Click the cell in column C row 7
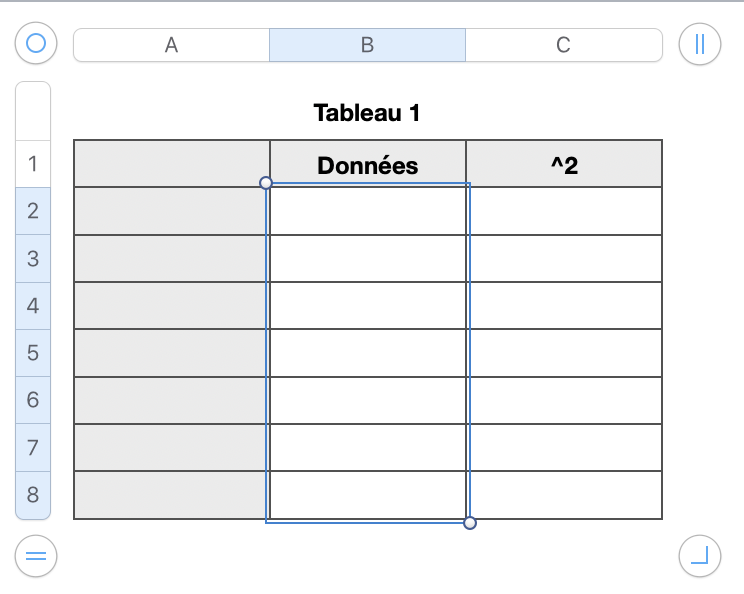 tap(564, 447)
